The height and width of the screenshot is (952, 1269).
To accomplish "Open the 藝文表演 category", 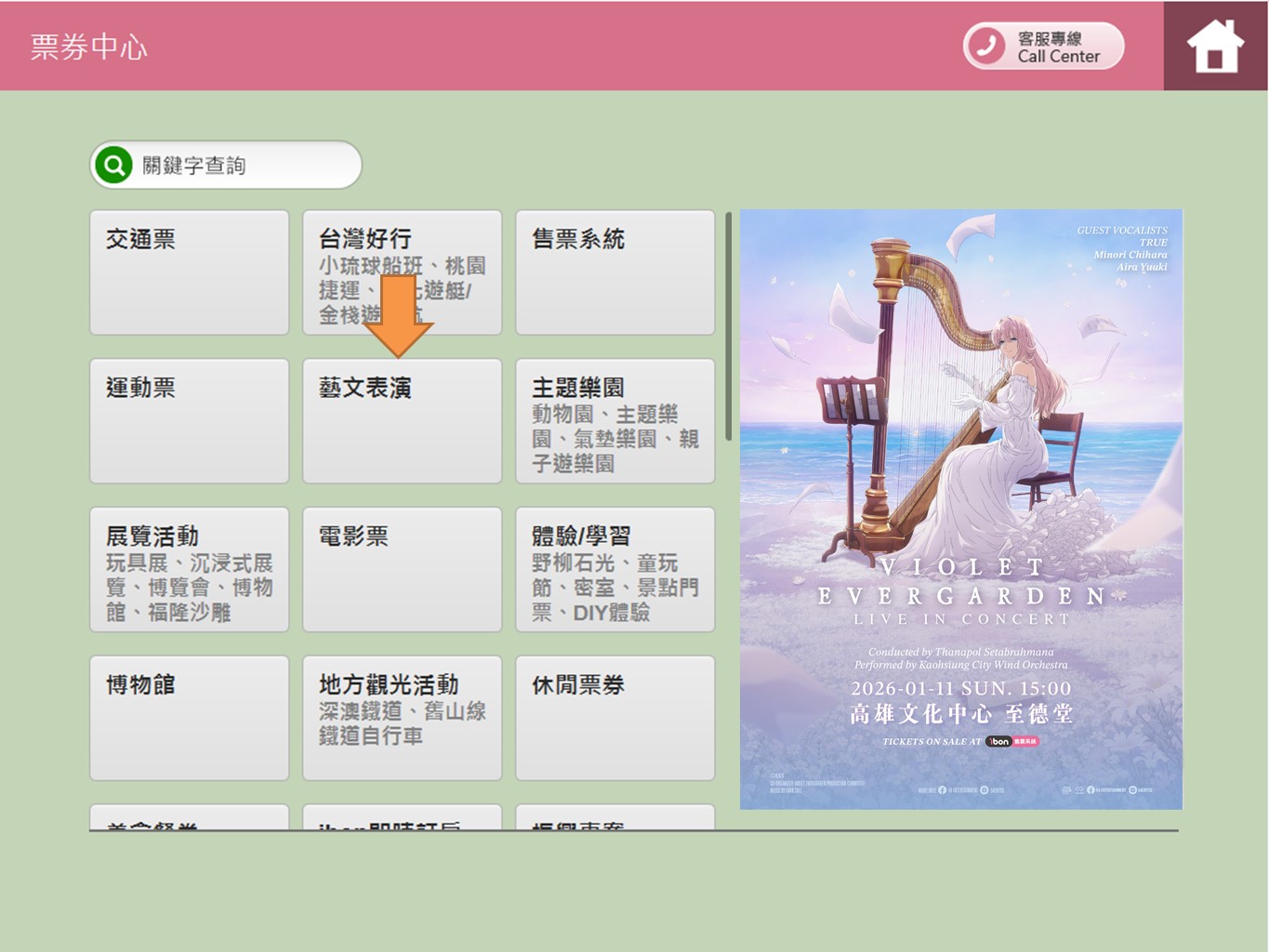I will [402, 421].
